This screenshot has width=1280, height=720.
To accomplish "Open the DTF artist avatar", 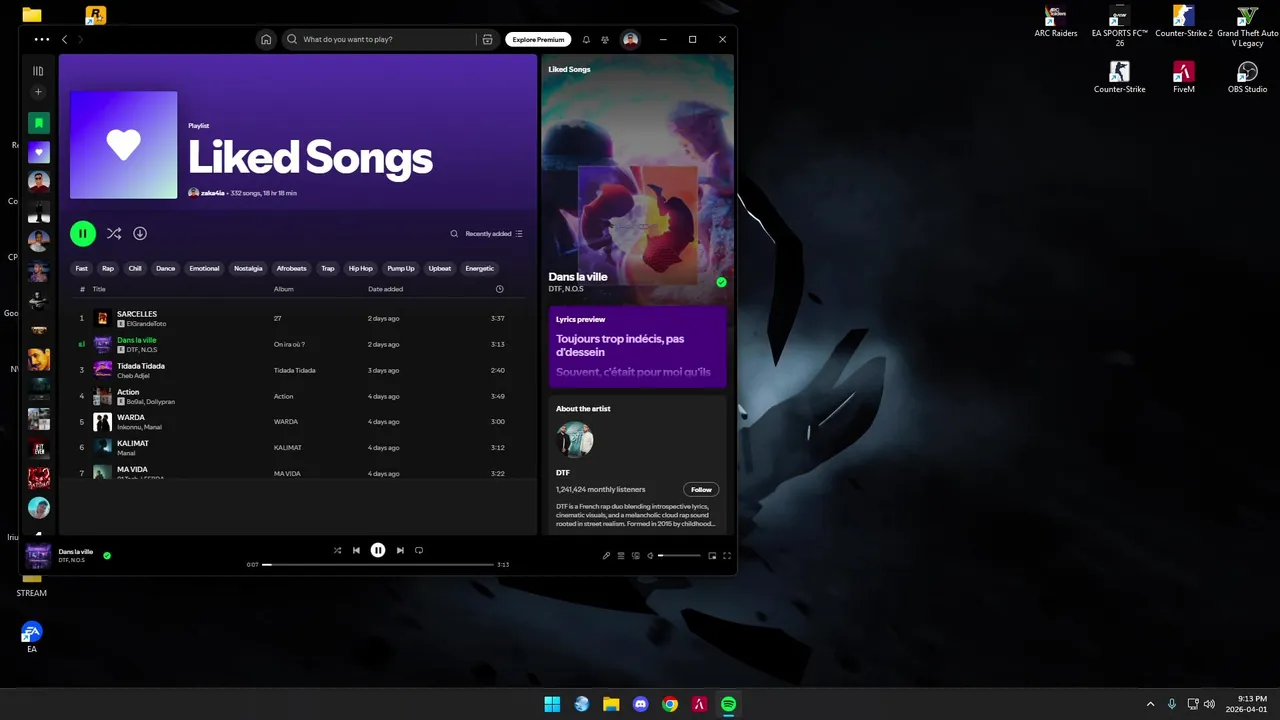I will point(575,440).
